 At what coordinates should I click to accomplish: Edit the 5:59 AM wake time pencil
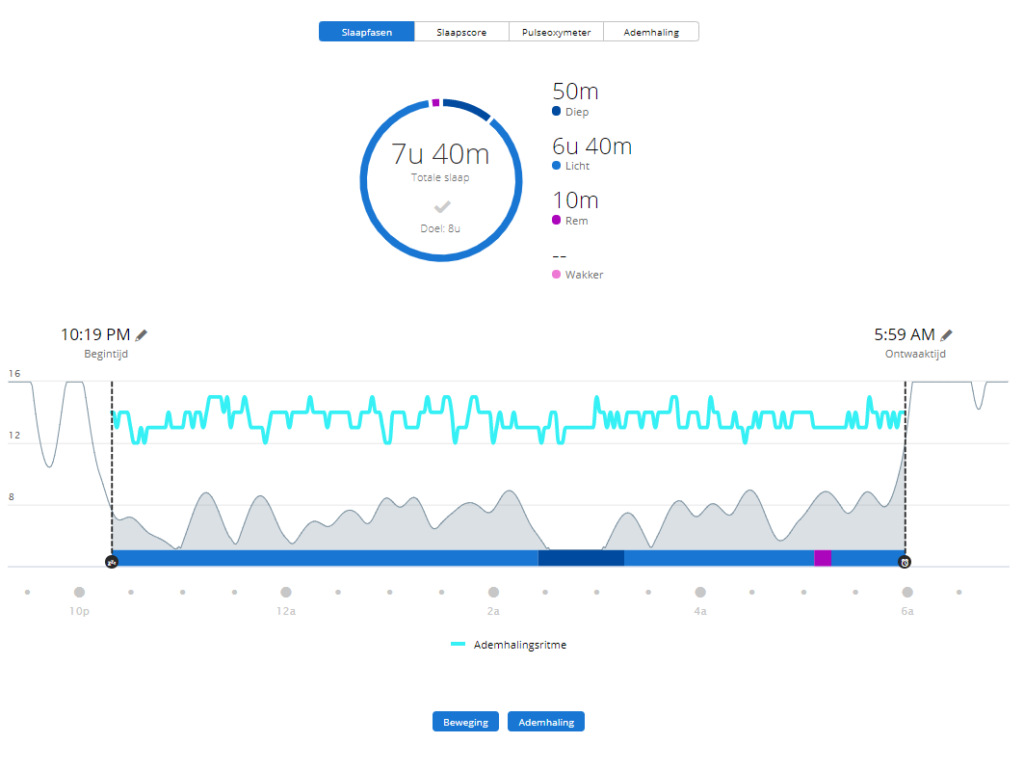(x=946, y=335)
